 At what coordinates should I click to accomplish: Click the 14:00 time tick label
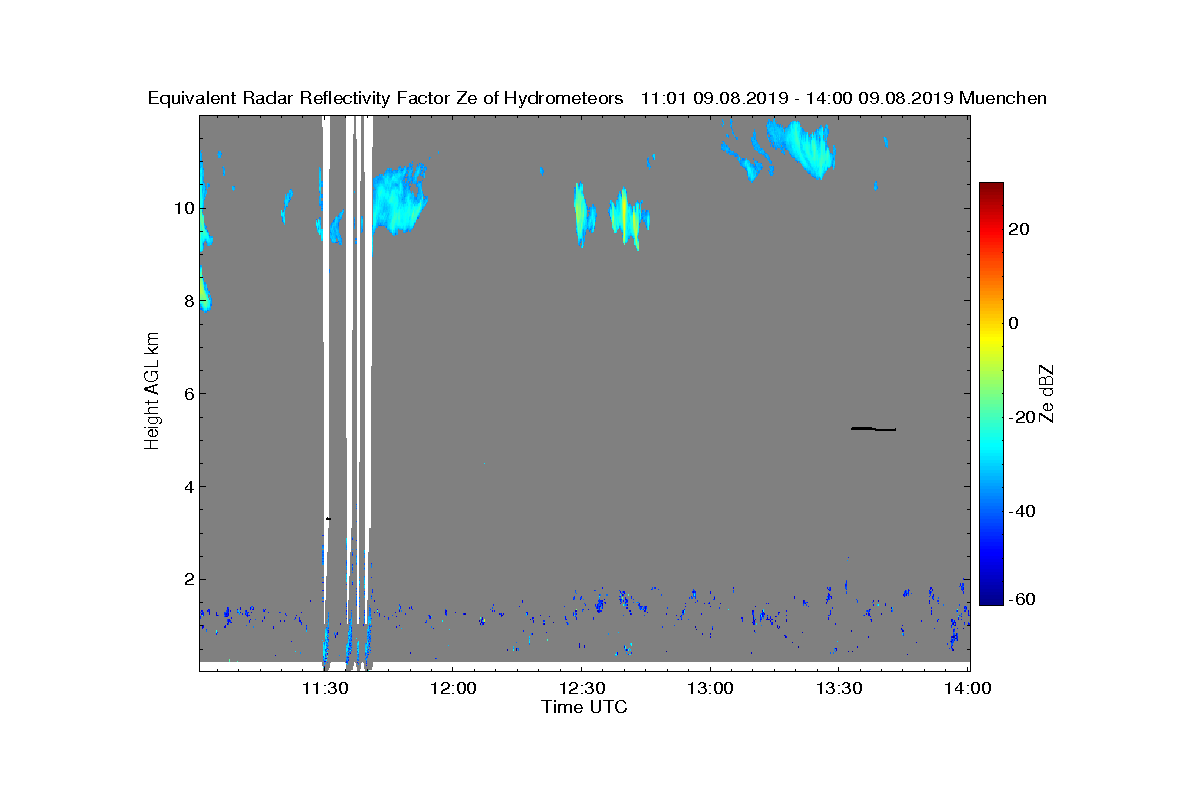[967, 688]
